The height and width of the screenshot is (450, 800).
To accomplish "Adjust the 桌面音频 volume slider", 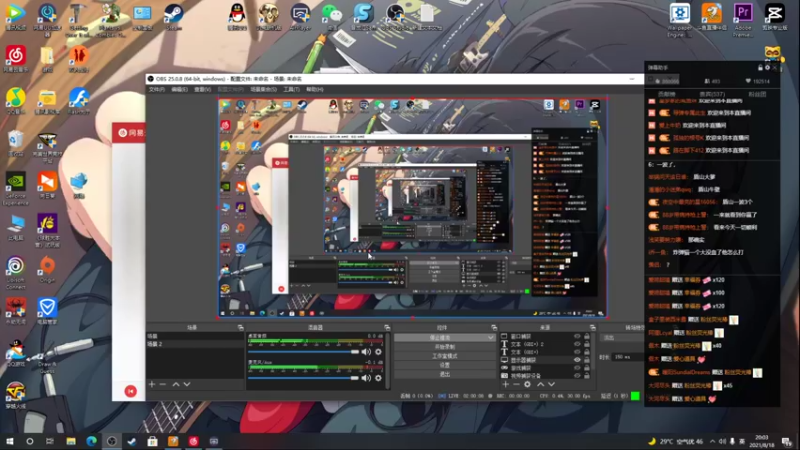I will pyautogui.click(x=304, y=352).
